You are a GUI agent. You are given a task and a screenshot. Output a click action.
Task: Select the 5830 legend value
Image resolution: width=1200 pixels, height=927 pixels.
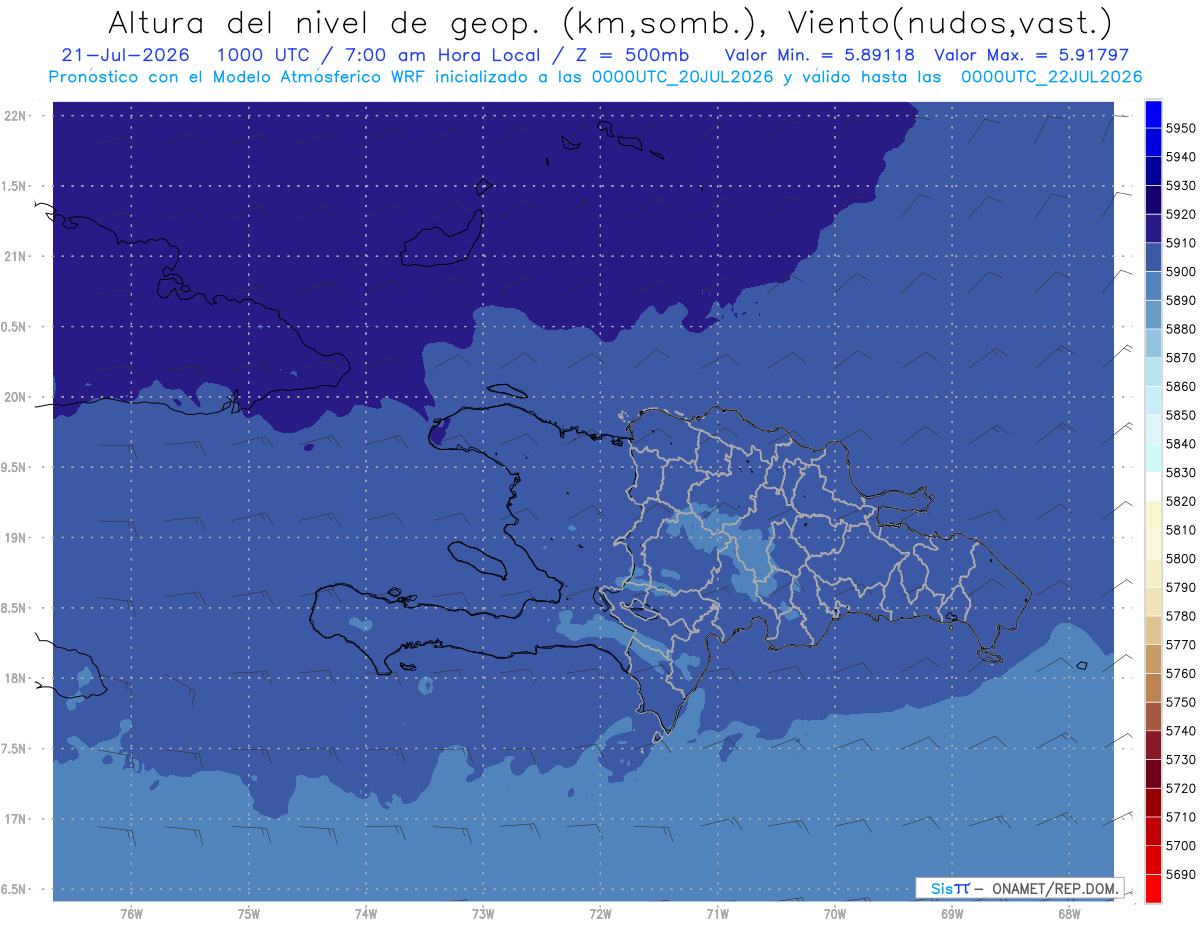click(x=1181, y=472)
